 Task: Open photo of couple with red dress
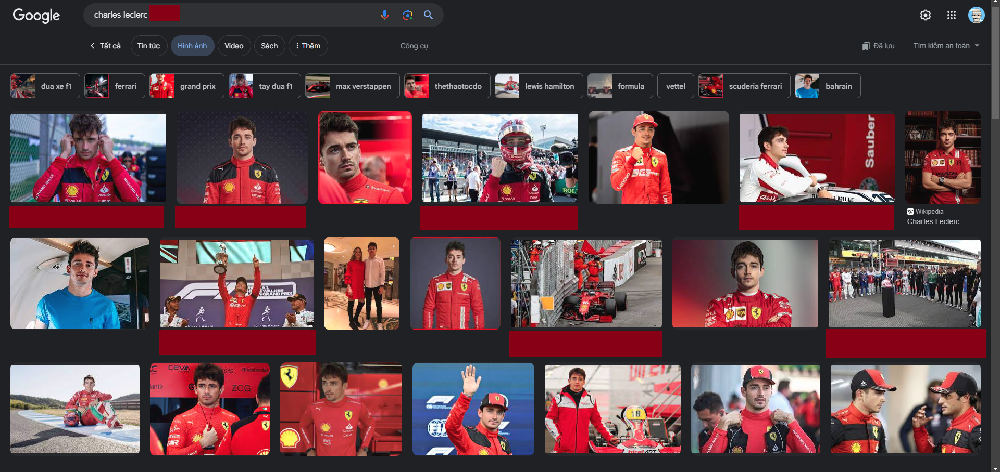[362, 284]
